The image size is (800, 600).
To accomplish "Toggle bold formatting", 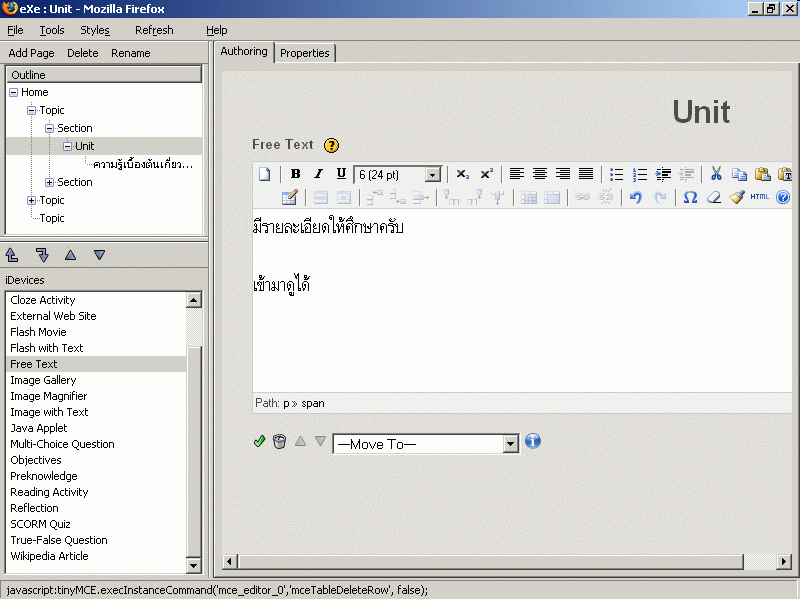I will click(x=295, y=174).
